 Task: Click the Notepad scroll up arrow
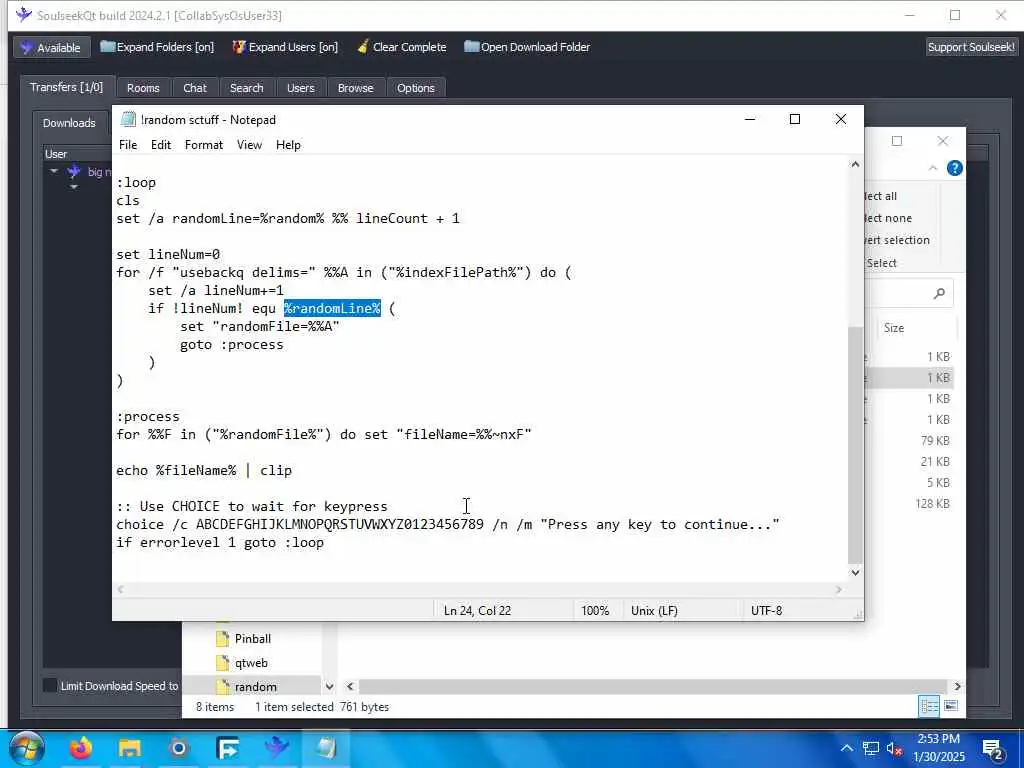[x=855, y=165]
